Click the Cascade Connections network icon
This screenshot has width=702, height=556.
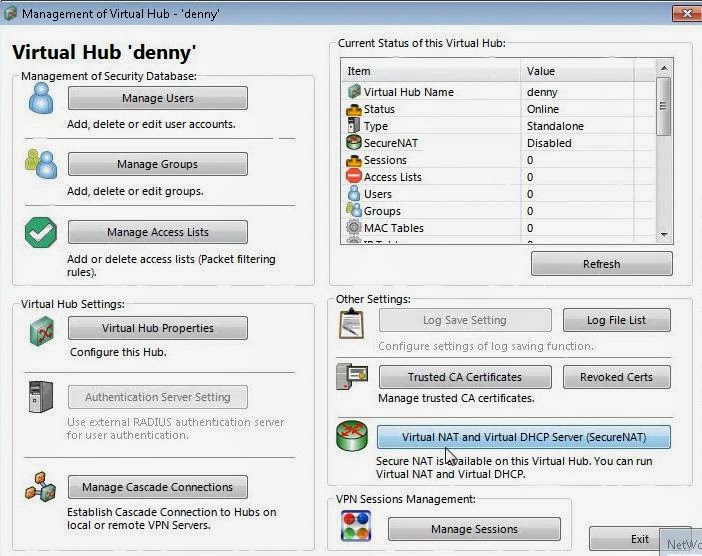coord(41,487)
